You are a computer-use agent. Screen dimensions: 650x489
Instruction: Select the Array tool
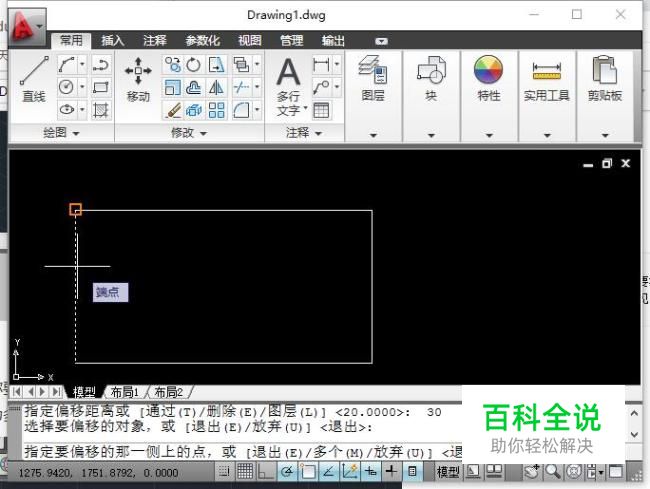pyautogui.click(x=216, y=110)
